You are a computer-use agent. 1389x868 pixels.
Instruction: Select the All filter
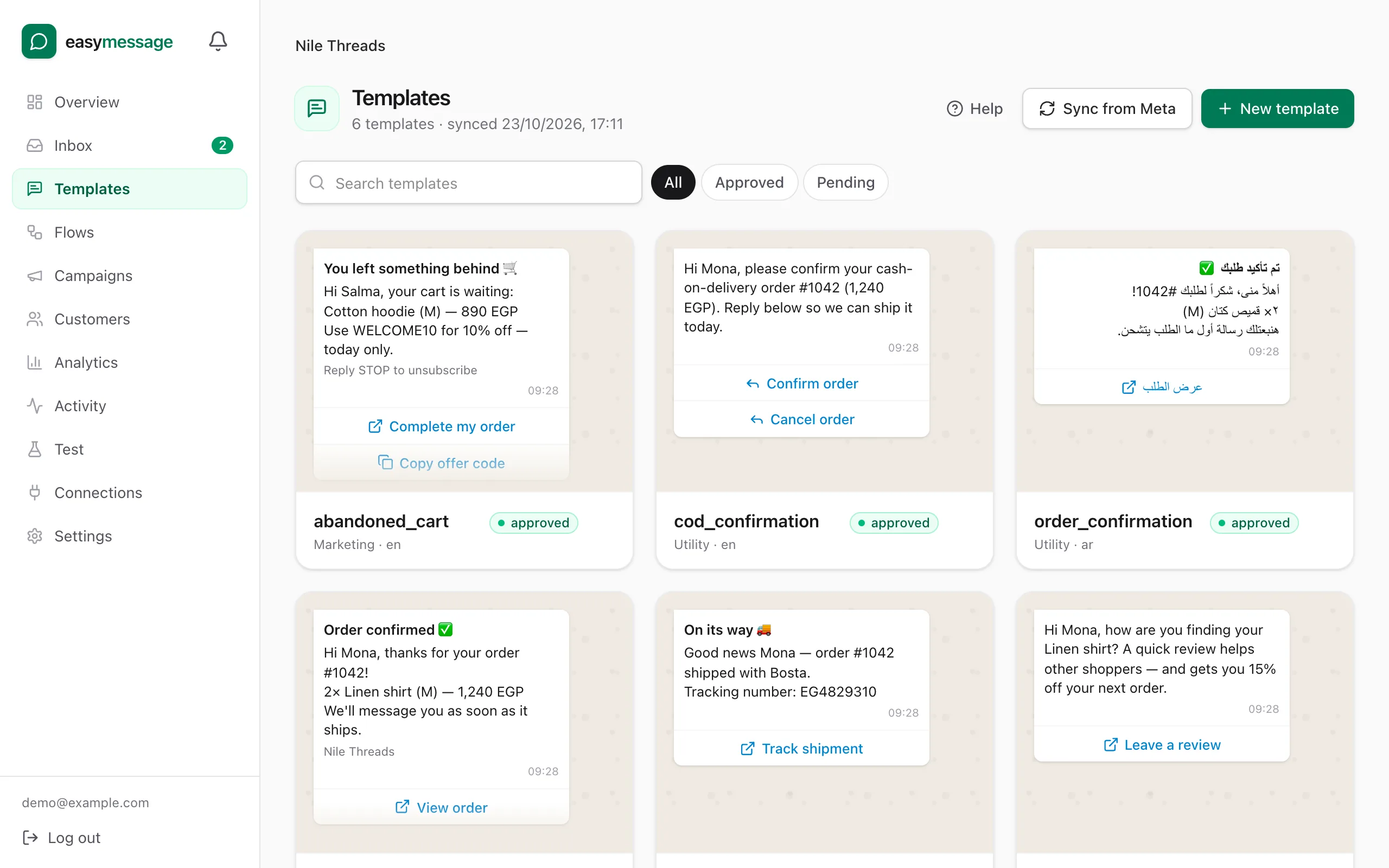(x=673, y=183)
